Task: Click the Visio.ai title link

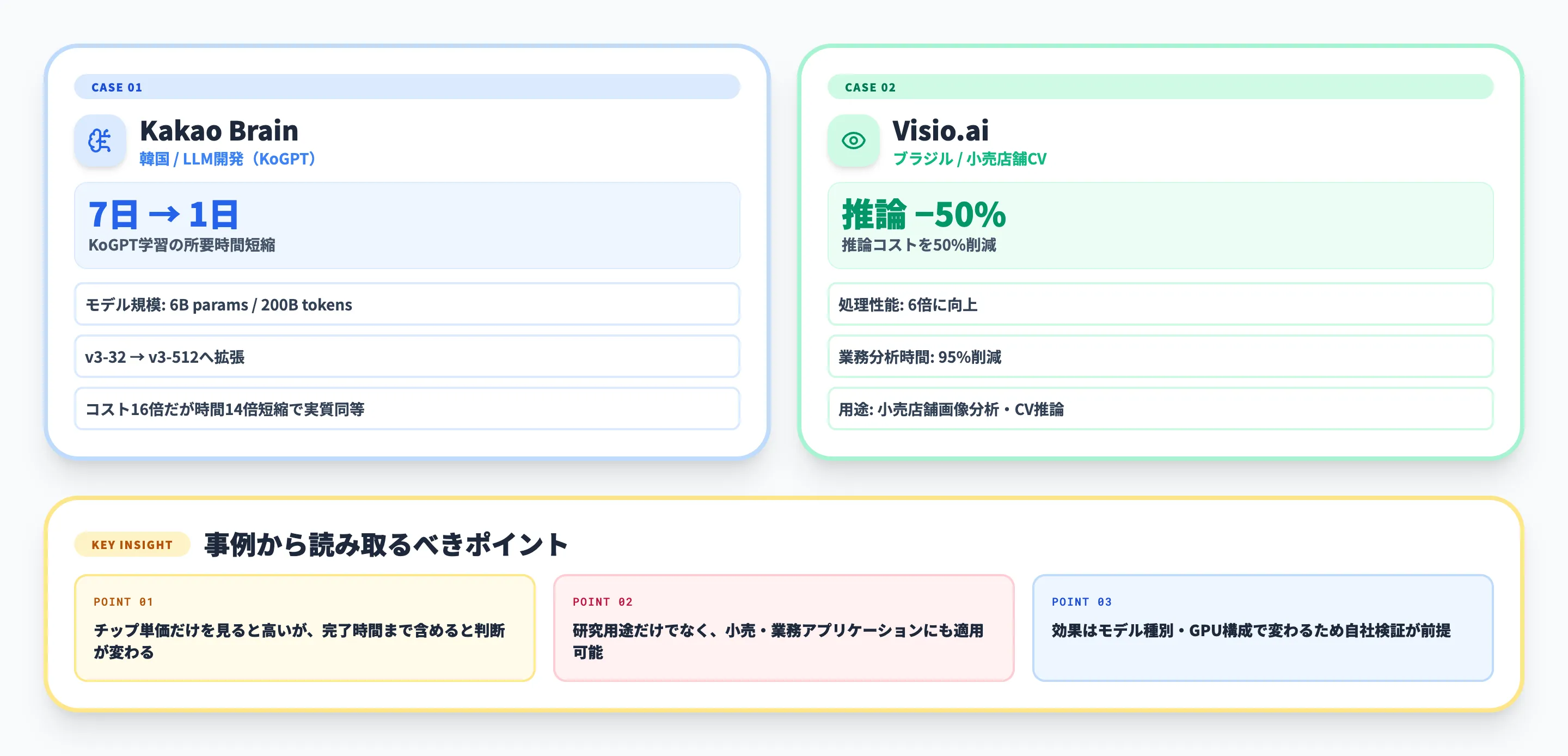Action: tap(939, 129)
